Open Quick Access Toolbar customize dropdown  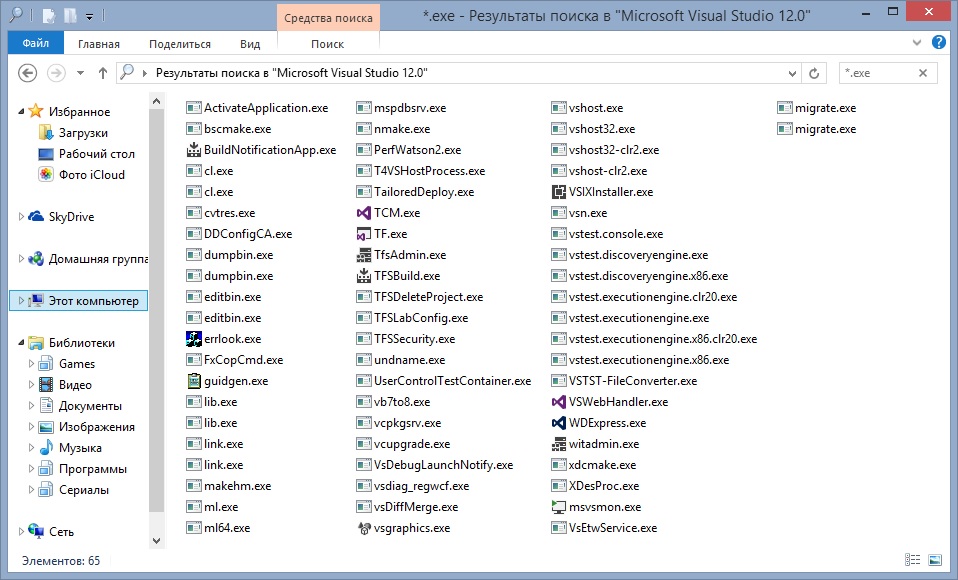(89, 17)
